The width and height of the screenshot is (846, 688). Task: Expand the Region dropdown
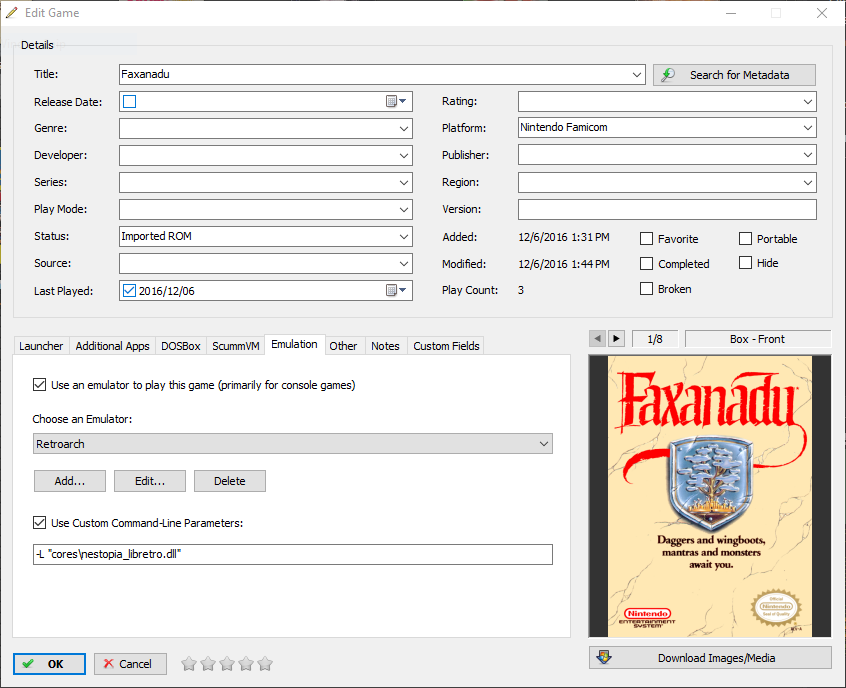pyautogui.click(x=808, y=182)
